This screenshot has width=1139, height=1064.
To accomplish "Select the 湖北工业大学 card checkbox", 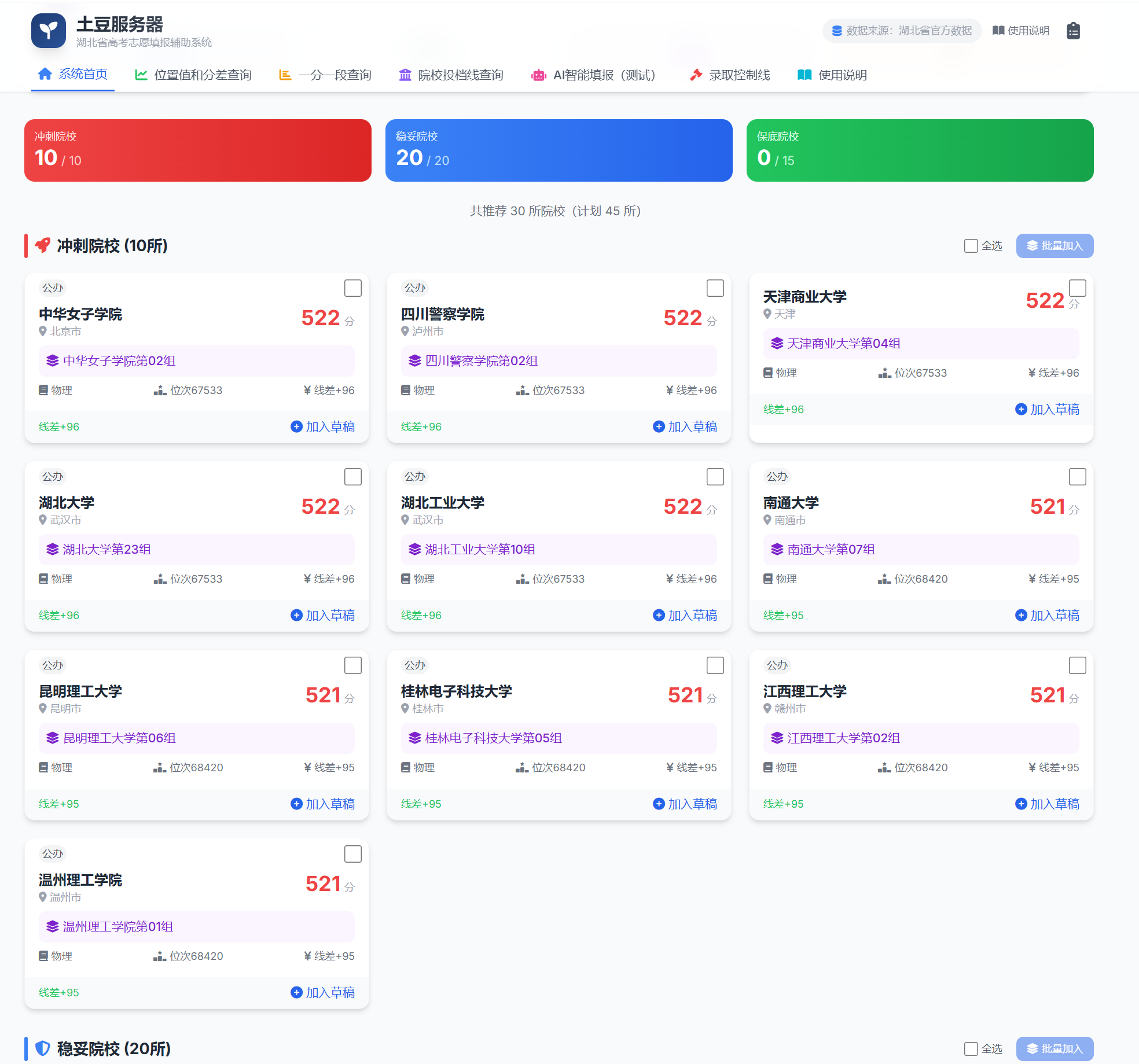I will coord(715,477).
